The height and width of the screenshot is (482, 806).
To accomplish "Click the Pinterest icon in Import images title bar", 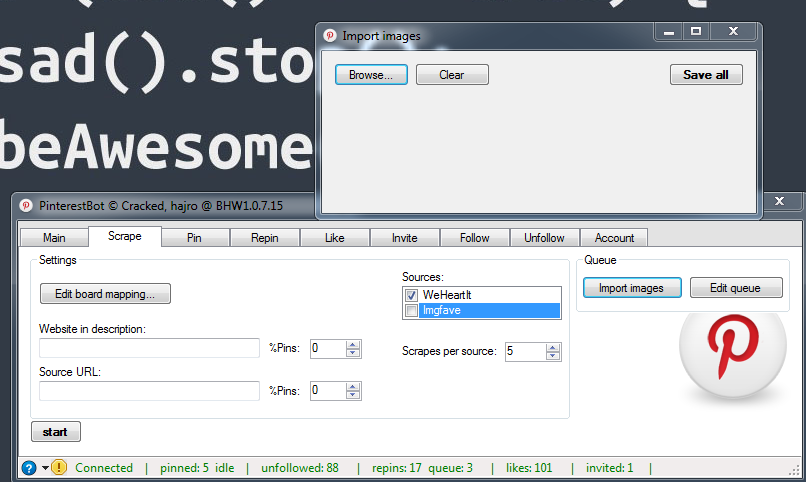I will 329,35.
